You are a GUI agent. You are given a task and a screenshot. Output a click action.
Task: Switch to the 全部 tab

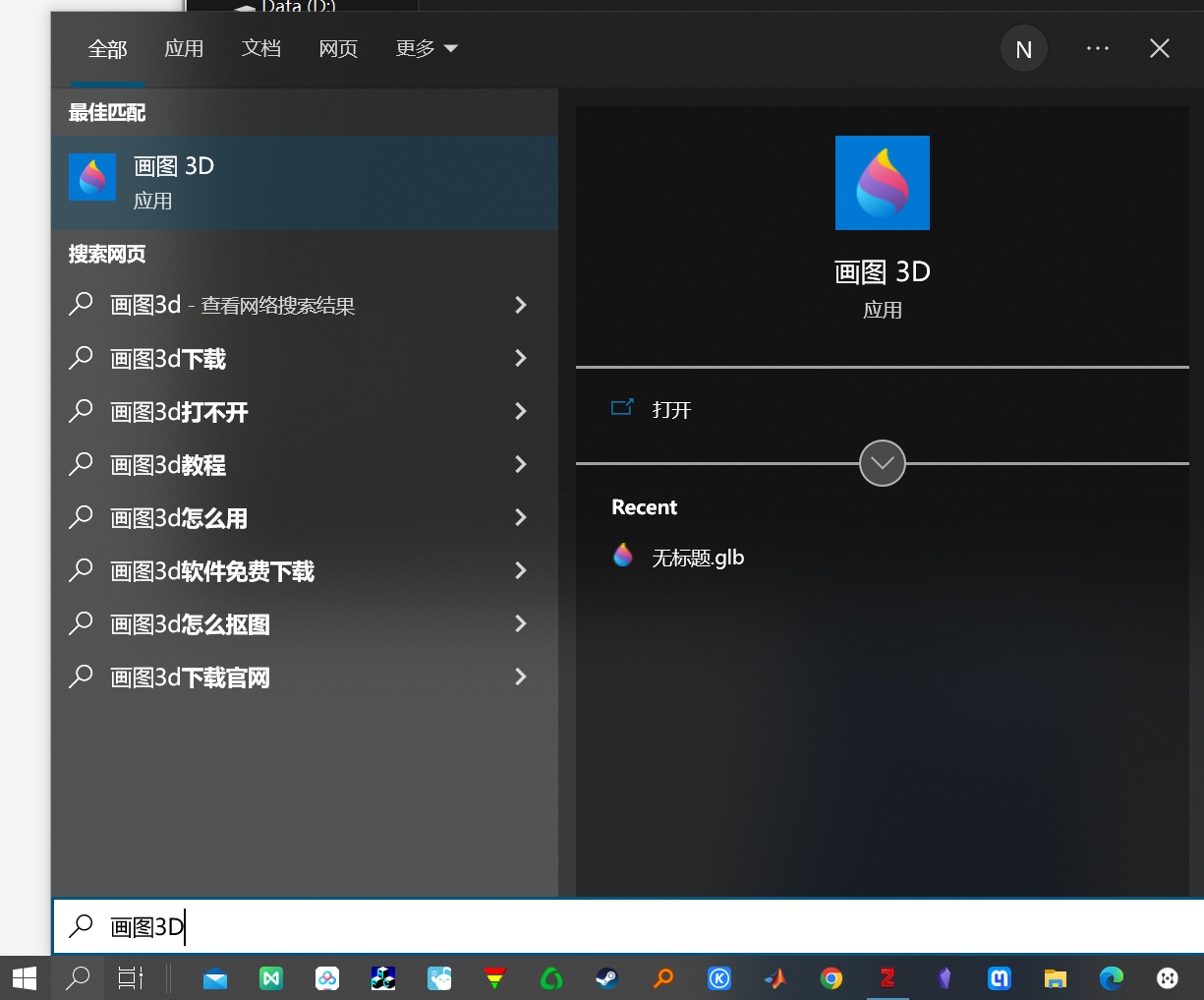[x=108, y=49]
